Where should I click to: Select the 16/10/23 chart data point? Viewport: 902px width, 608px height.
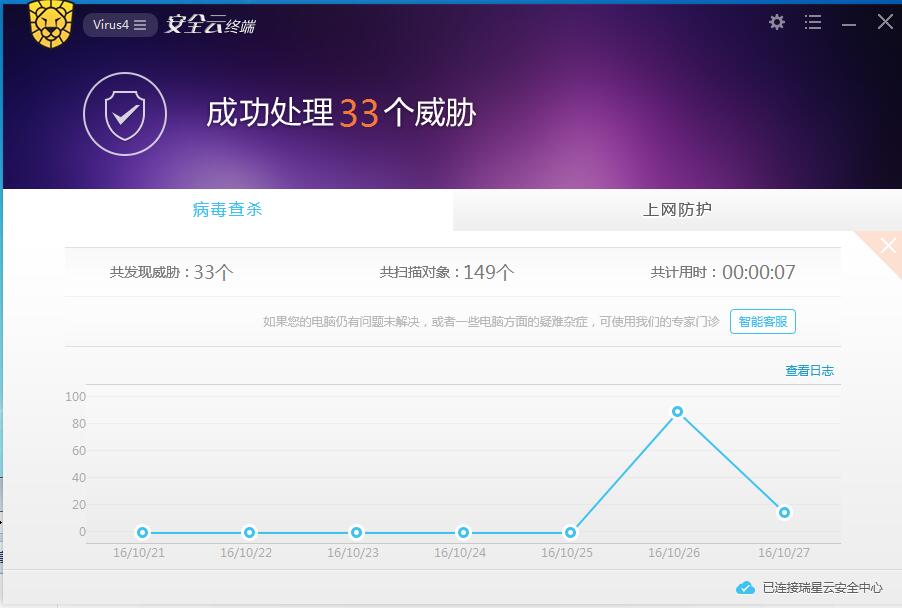pyautogui.click(x=357, y=533)
